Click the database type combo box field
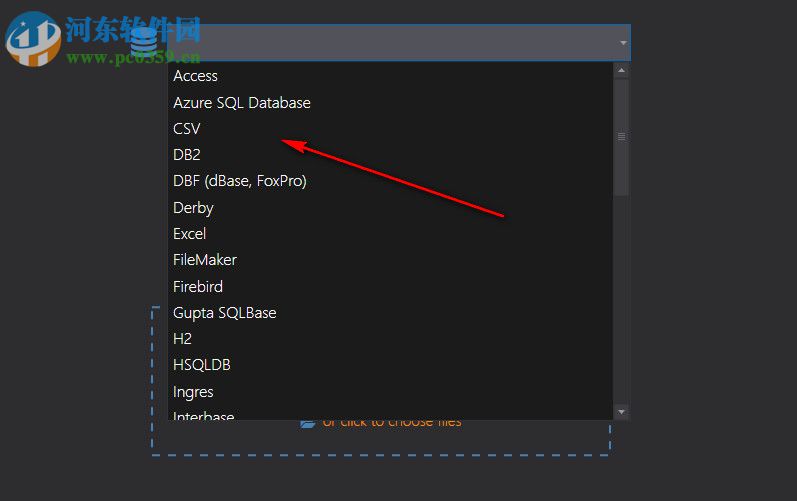This screenshot has width=797, height=501. point(399,43)
